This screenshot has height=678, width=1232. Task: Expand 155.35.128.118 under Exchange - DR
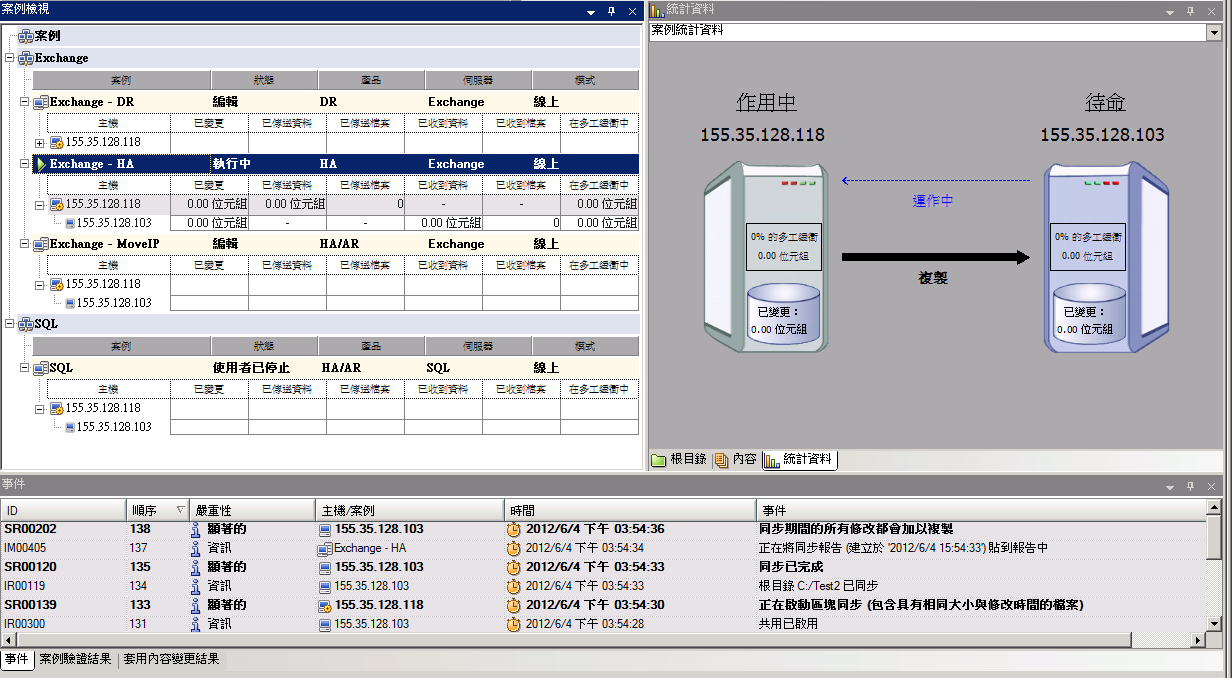coord(40,143)
